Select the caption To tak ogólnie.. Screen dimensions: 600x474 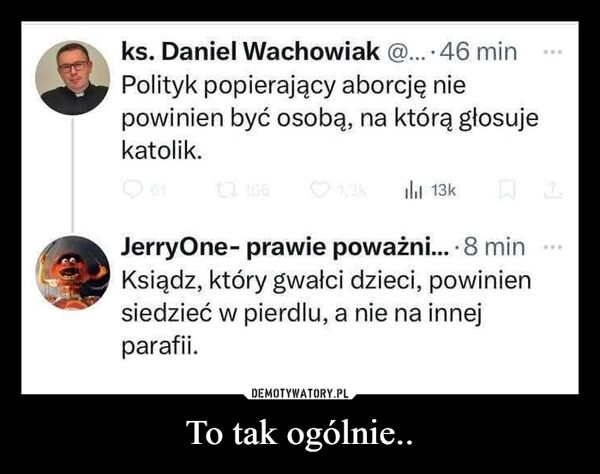300,433
